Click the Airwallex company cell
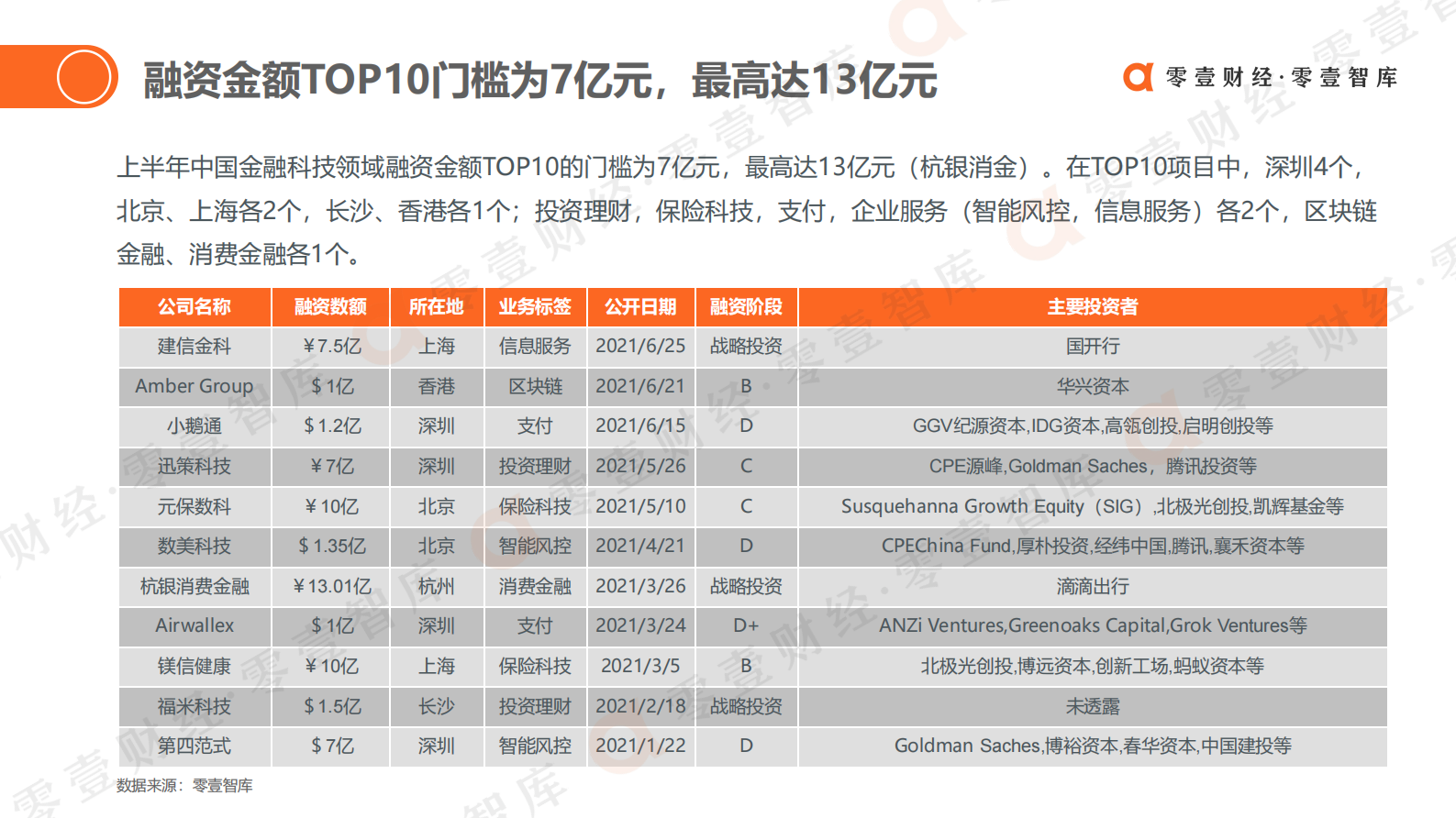Viewport: 1456px width, 818px height. [x=195, y=625]
